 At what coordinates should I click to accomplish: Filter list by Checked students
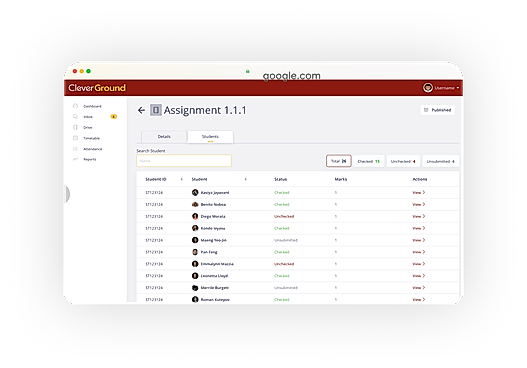[369, 161]
